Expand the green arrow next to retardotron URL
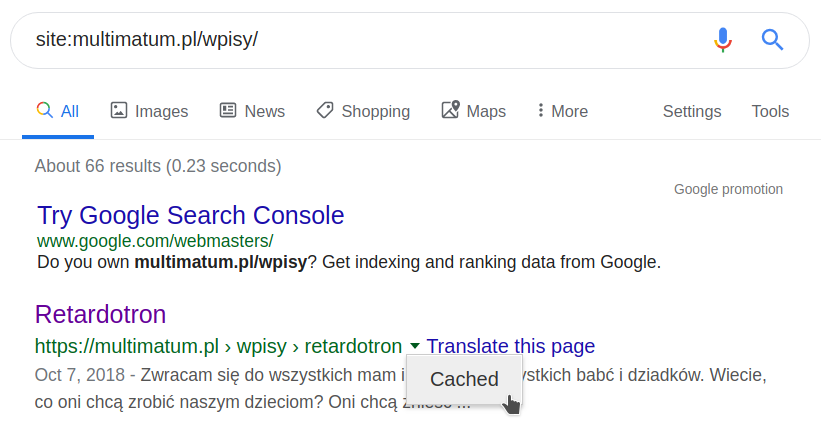The width and height of the screenshot is (821, 428). (415, 347)
